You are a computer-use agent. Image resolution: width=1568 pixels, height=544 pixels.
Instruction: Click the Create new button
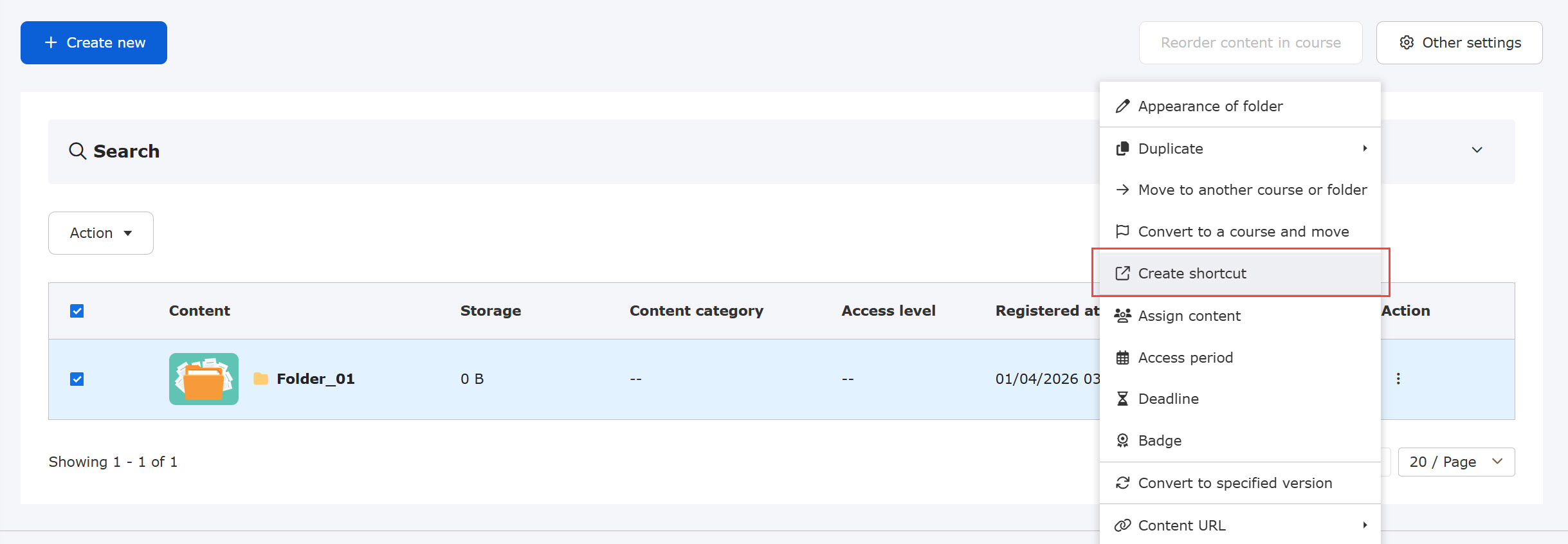point(94,42)
